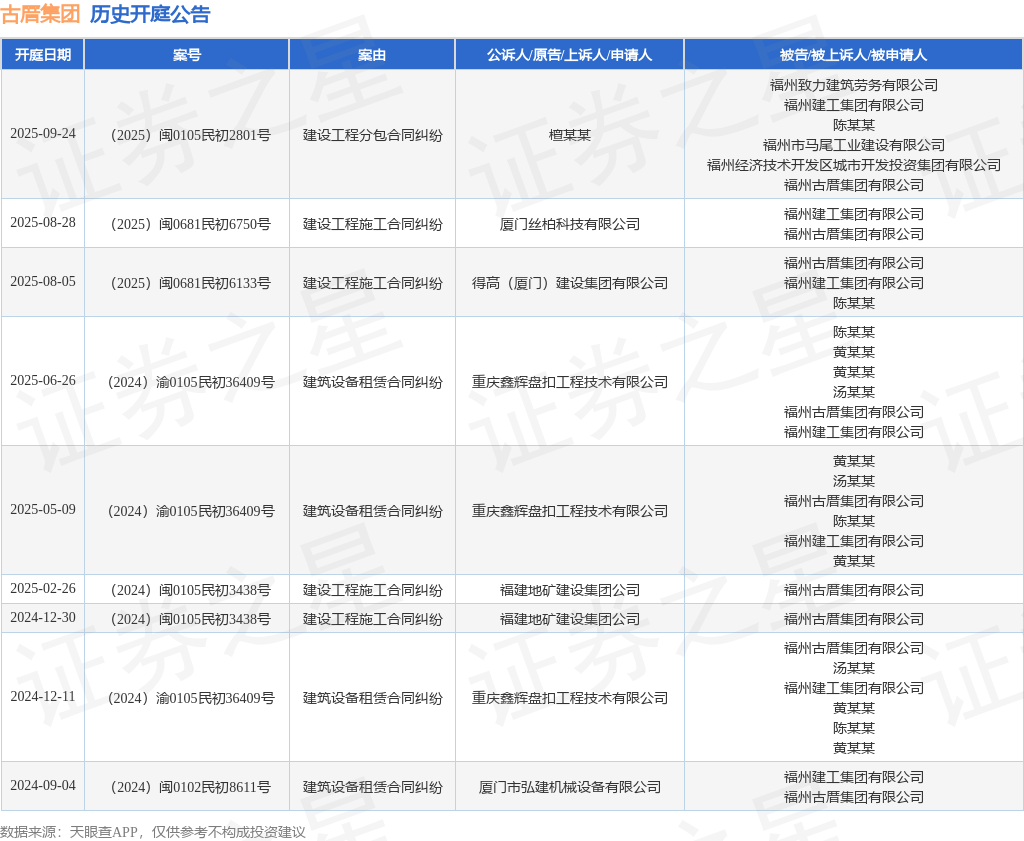Select the 开庭日期 column header

tap(43, 55)
